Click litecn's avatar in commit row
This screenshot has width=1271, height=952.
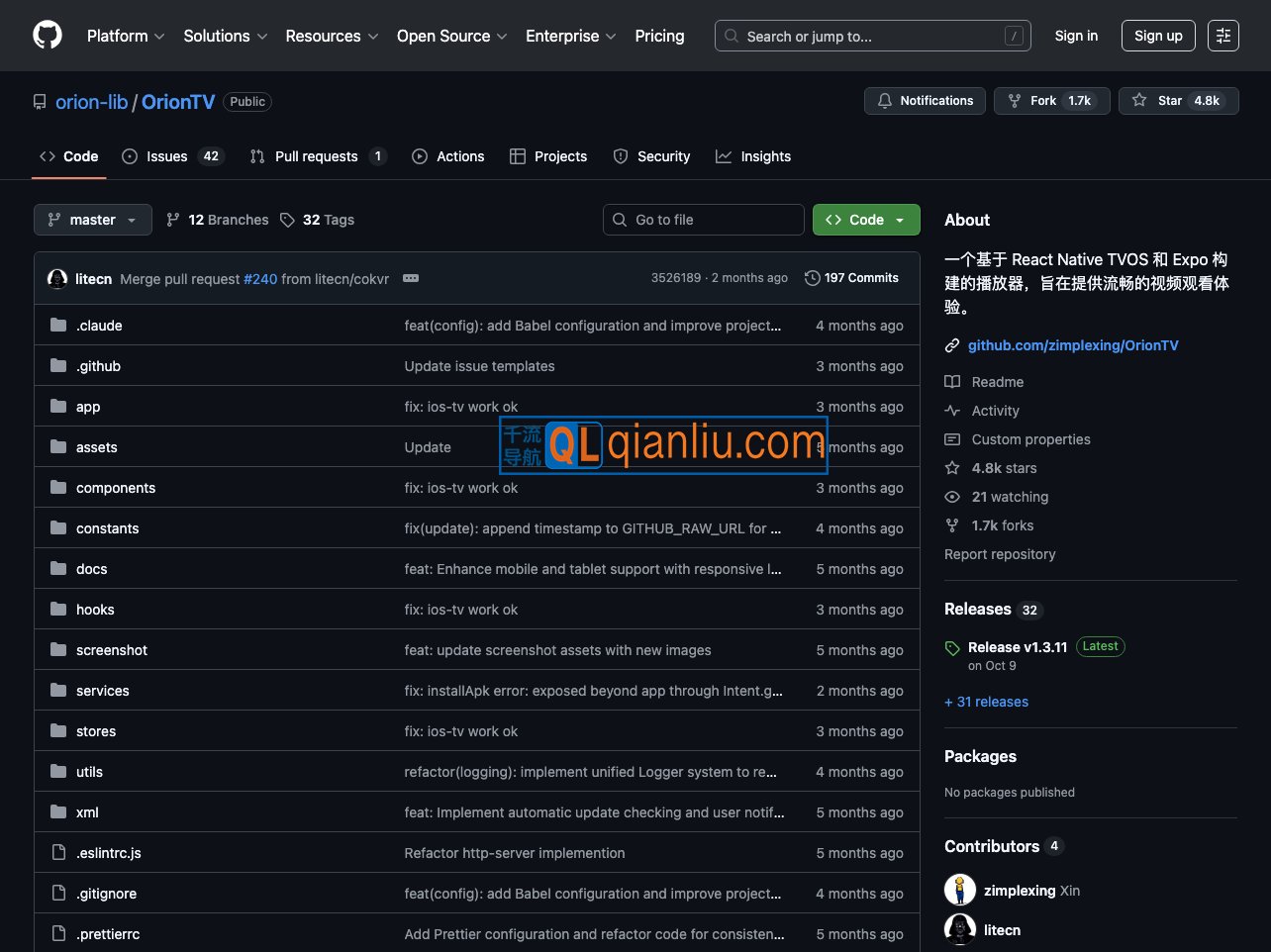click(x=57, y=279)
